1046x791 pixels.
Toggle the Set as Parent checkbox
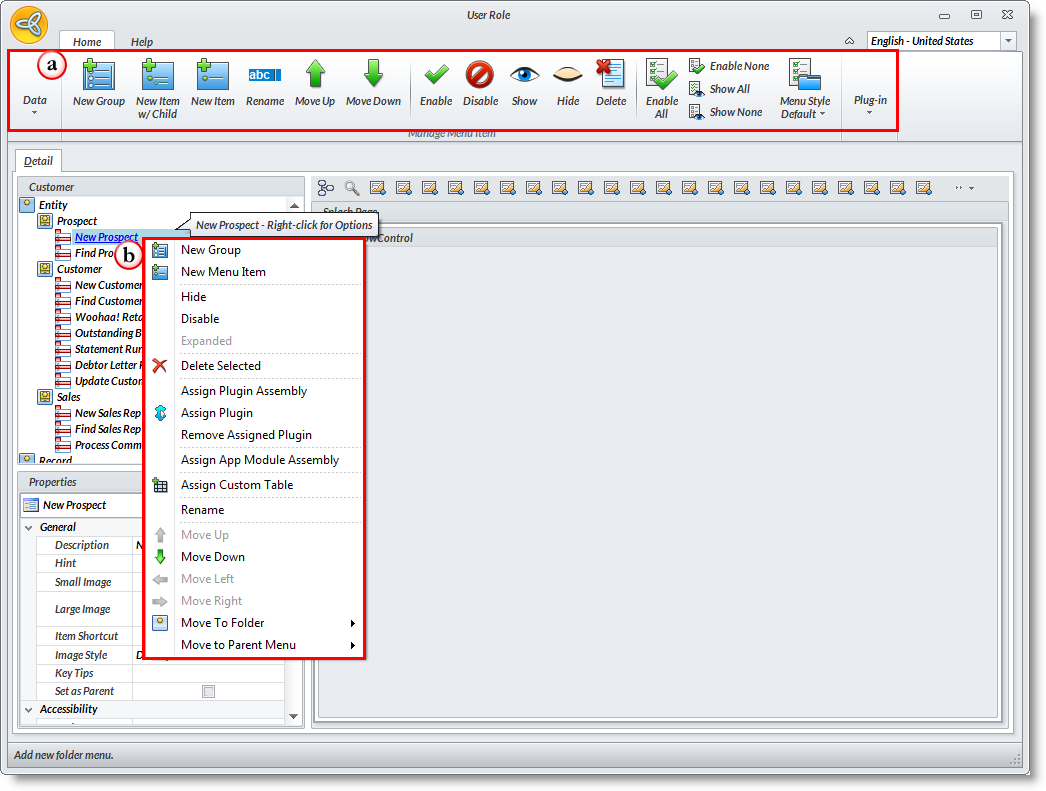tap(208, 691)
